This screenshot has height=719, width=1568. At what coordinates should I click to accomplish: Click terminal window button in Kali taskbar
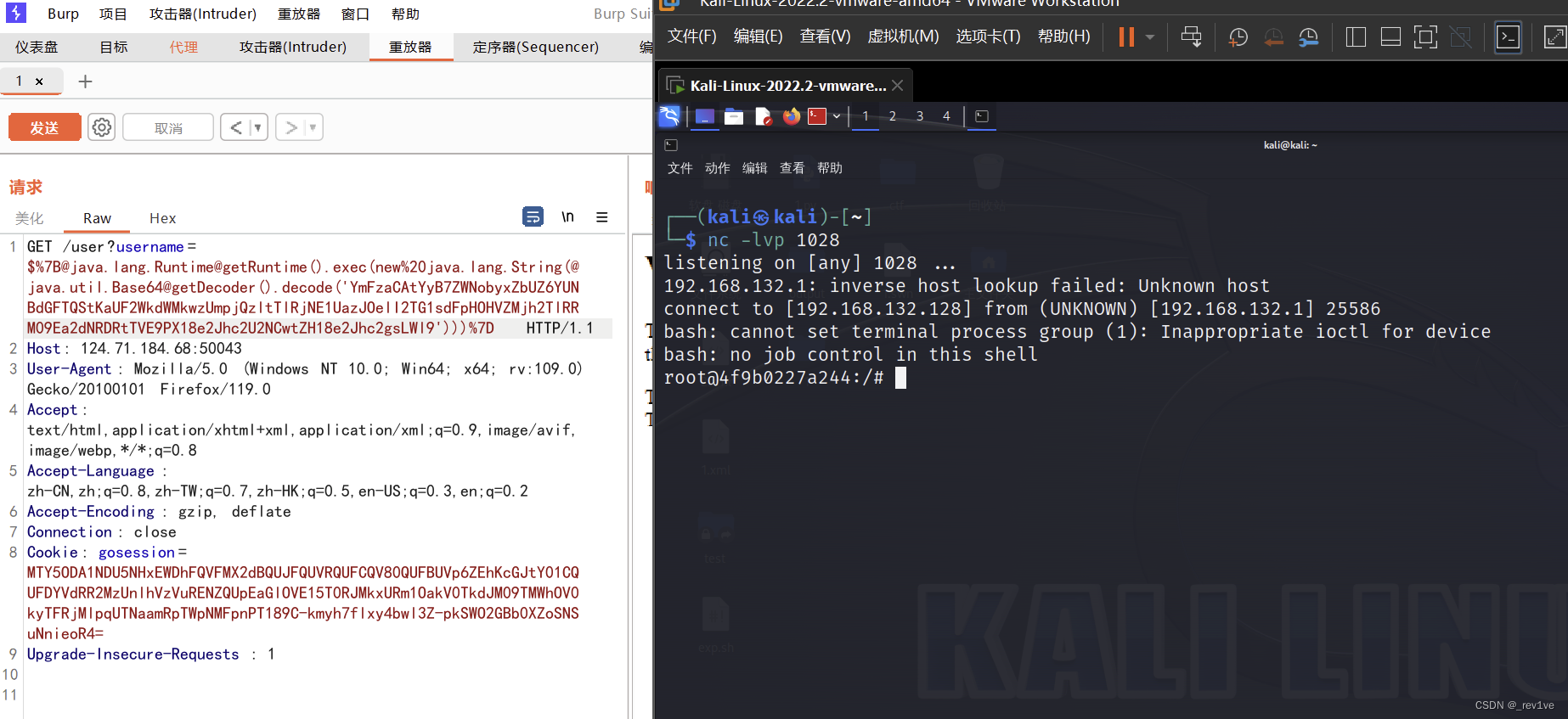982,116
